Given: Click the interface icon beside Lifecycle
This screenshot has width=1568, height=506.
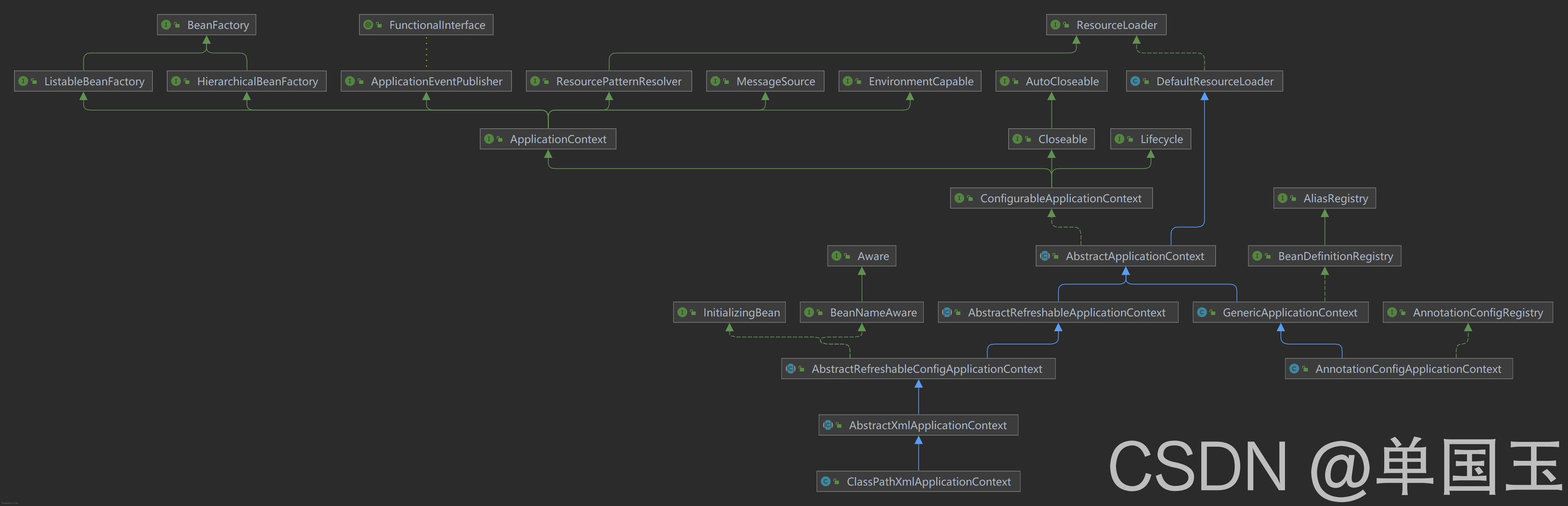Looking at the screenshot, I should (1119, 139).
